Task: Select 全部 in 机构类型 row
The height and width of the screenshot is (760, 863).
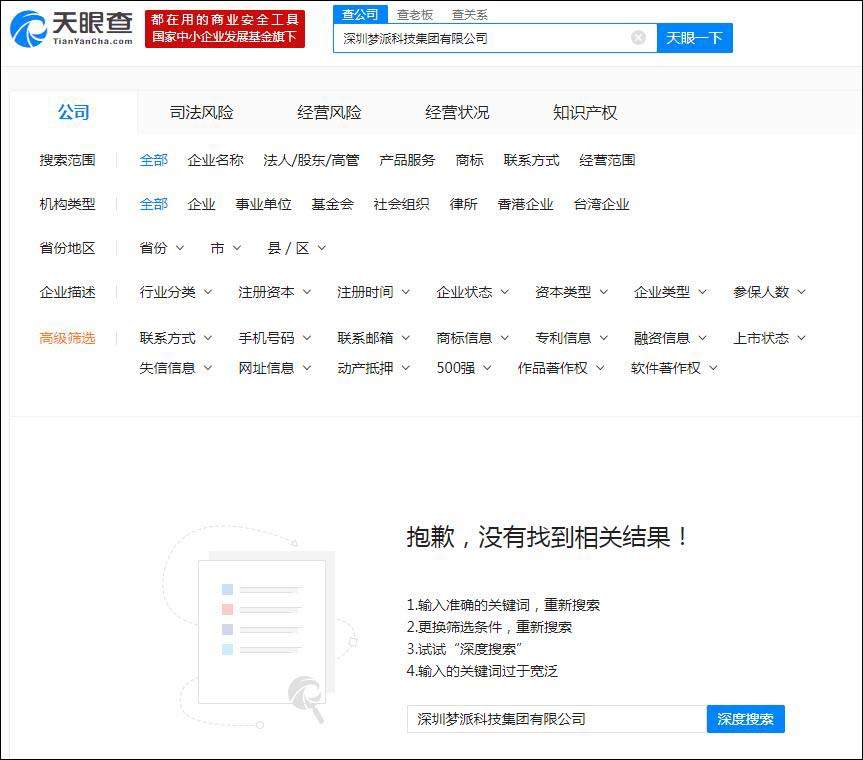Action: pyautogui.click(x=154, y=204)
